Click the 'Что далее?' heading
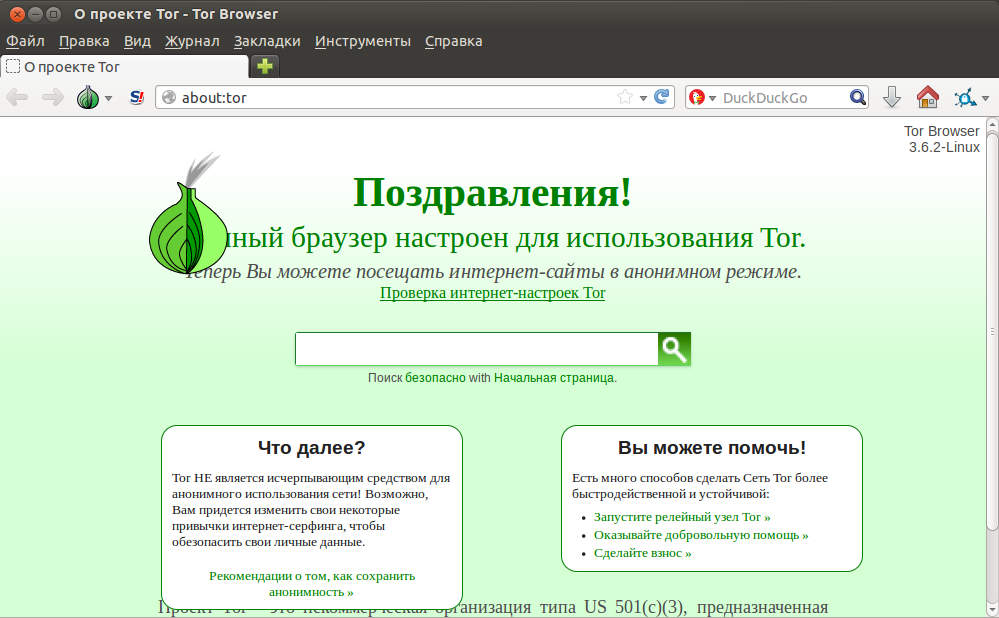The width and height of the screenshot is (999, 618). point(312,447)
